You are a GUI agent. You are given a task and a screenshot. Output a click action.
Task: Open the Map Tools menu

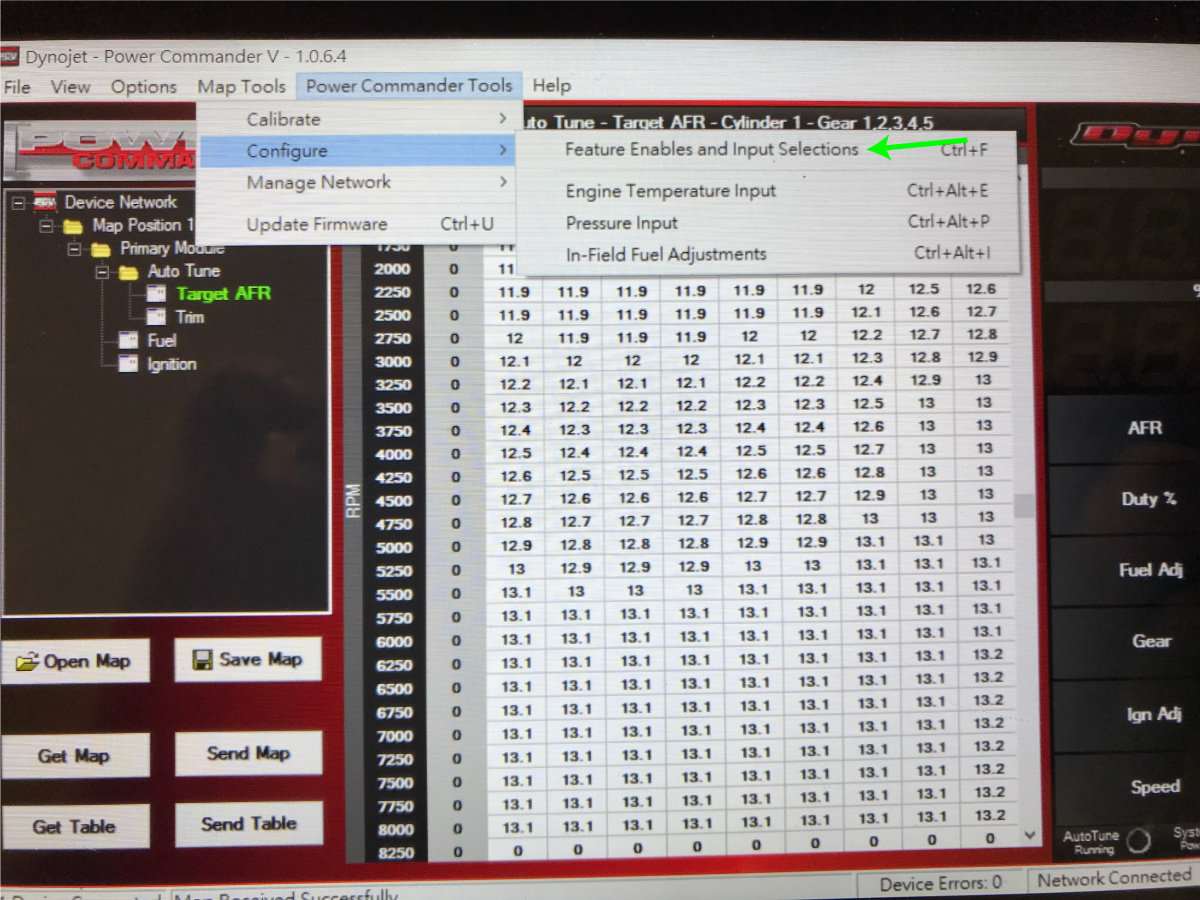tap(241, 87)
